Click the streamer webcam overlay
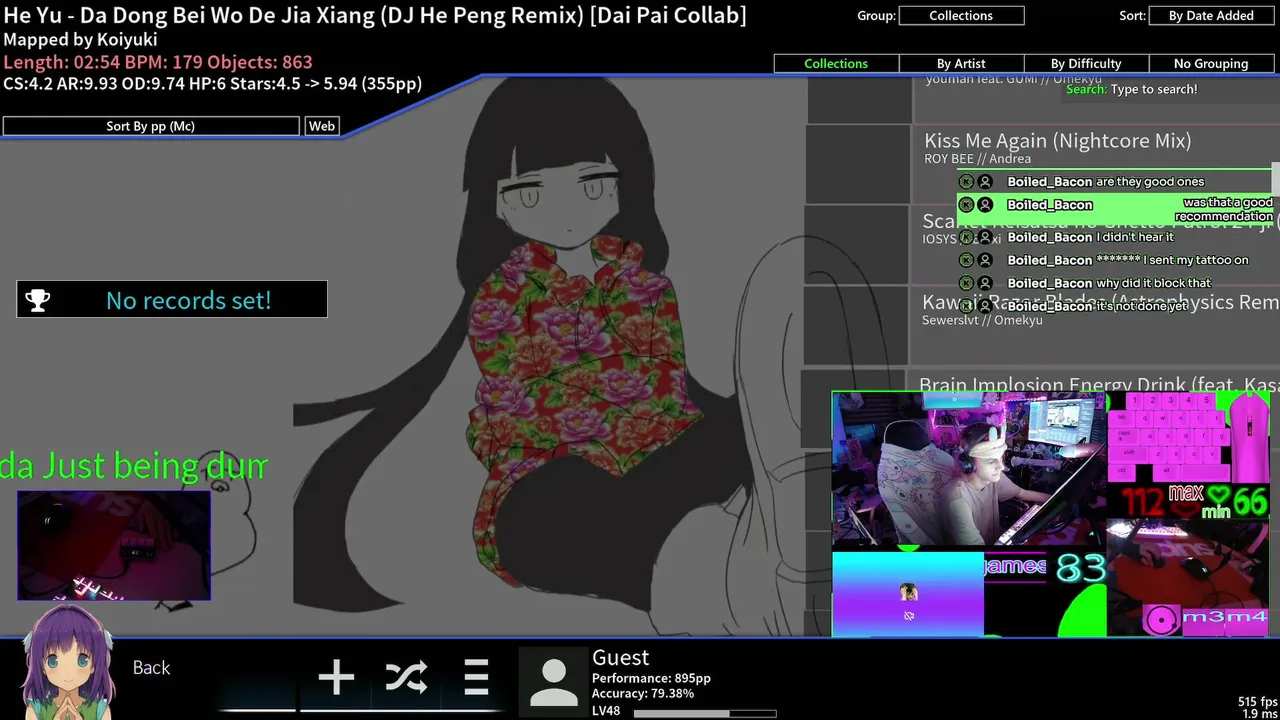This screenshot has width=1280, height=720. click(968, 470)
